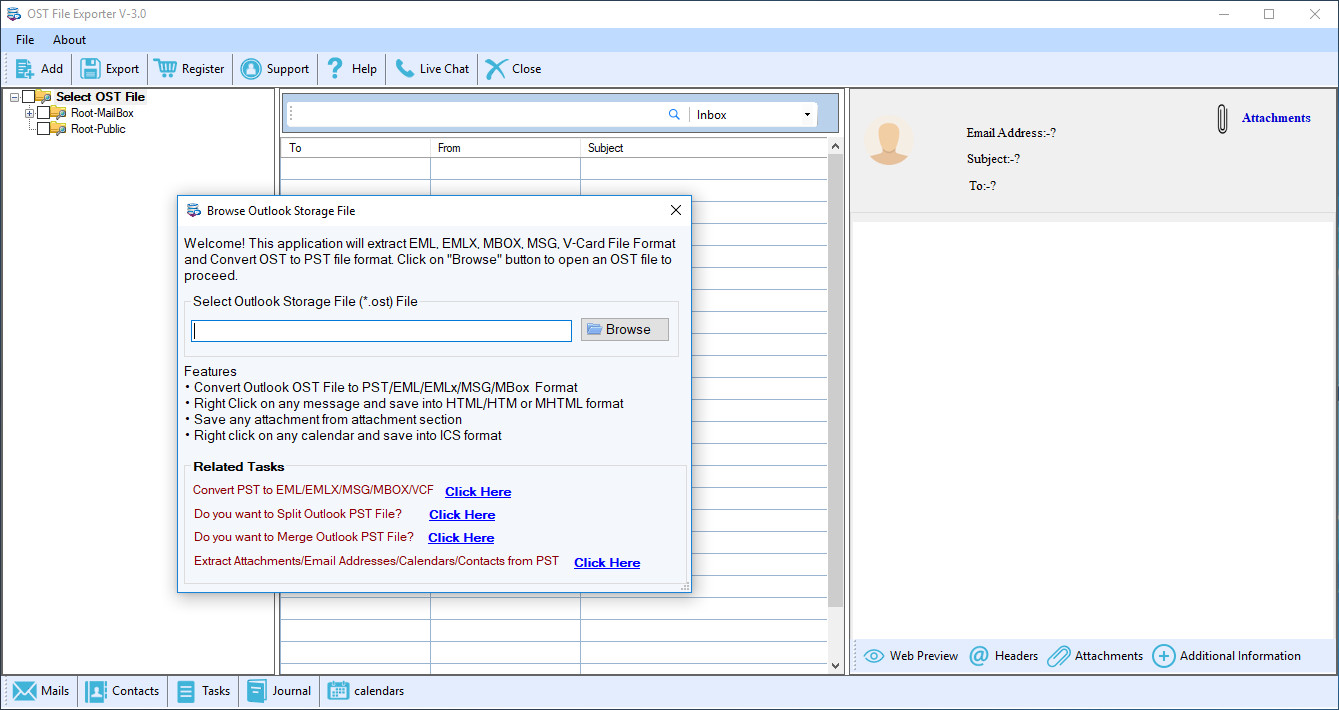Image resolution: width=1339 pixels, height=710 pixels.
Task: Close the Browse Outlook Storage File dialog
Action: click(x=676, y=210)
